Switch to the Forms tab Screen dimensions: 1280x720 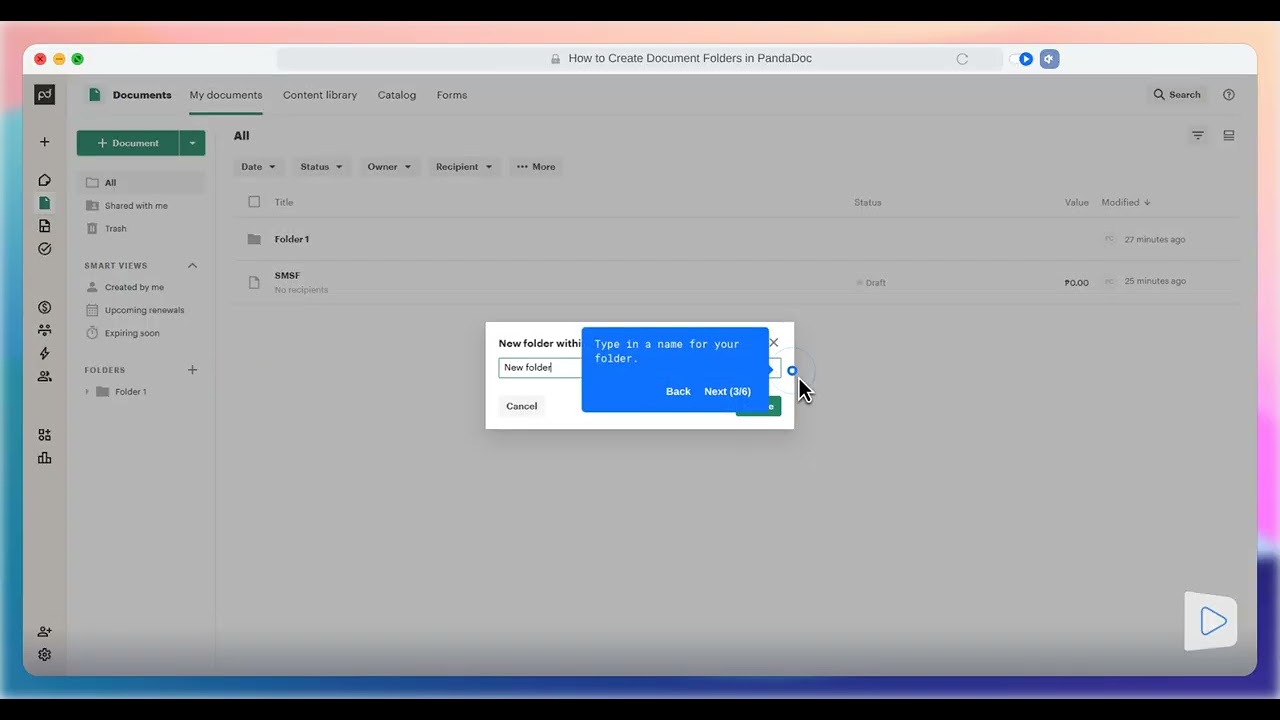(x=452, y=95)
